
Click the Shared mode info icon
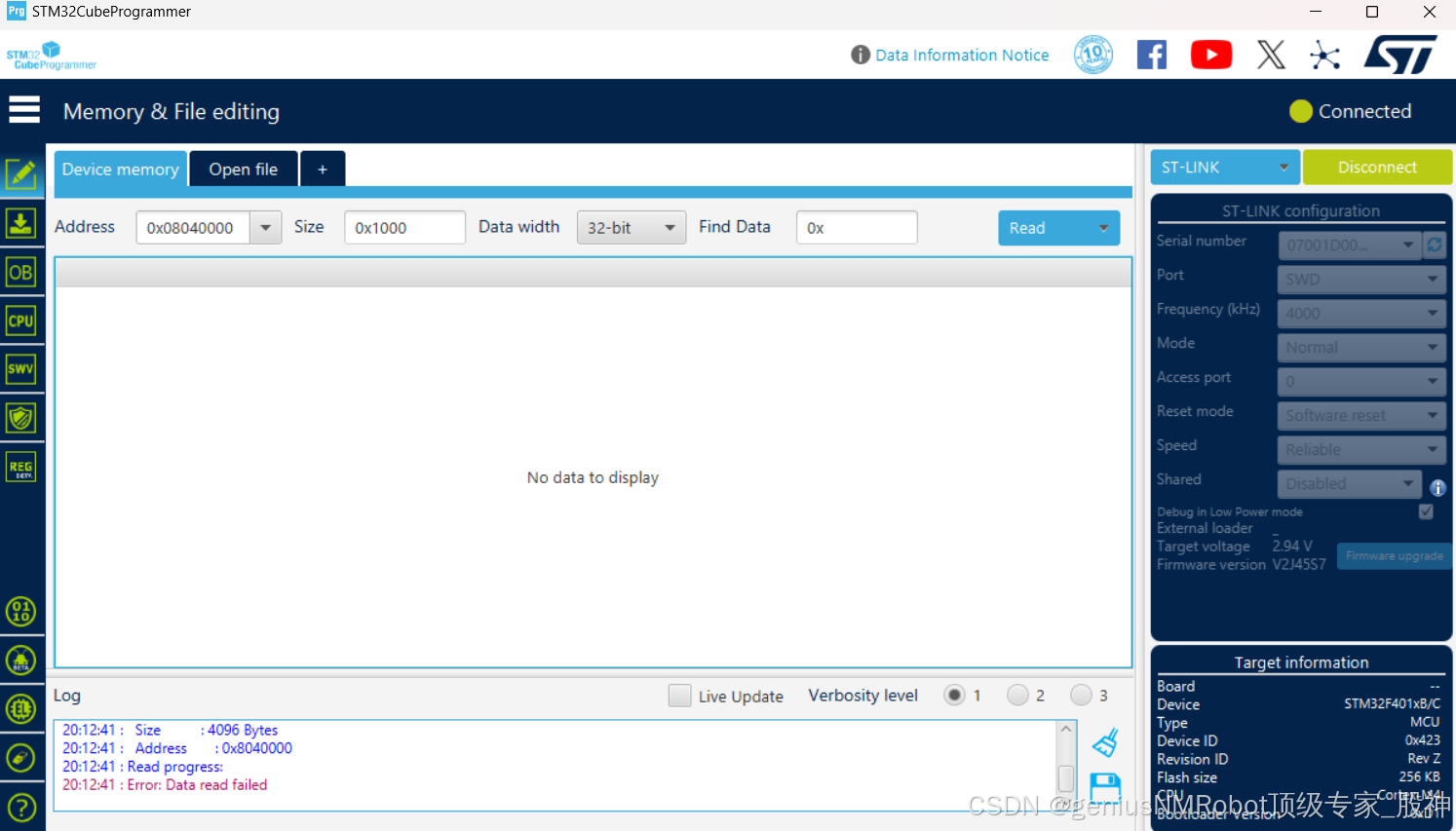tap(1437, 487)
